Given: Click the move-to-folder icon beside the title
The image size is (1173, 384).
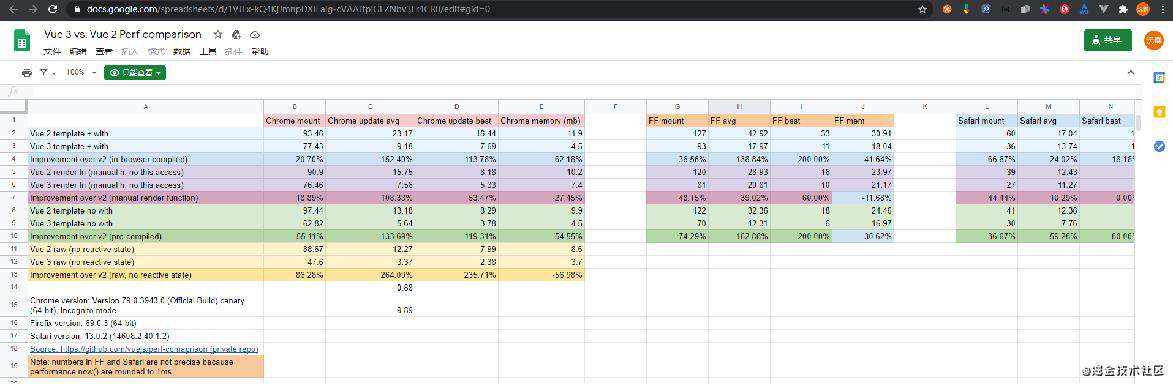Looking at the screenshot, I should [x=236, y=34].
